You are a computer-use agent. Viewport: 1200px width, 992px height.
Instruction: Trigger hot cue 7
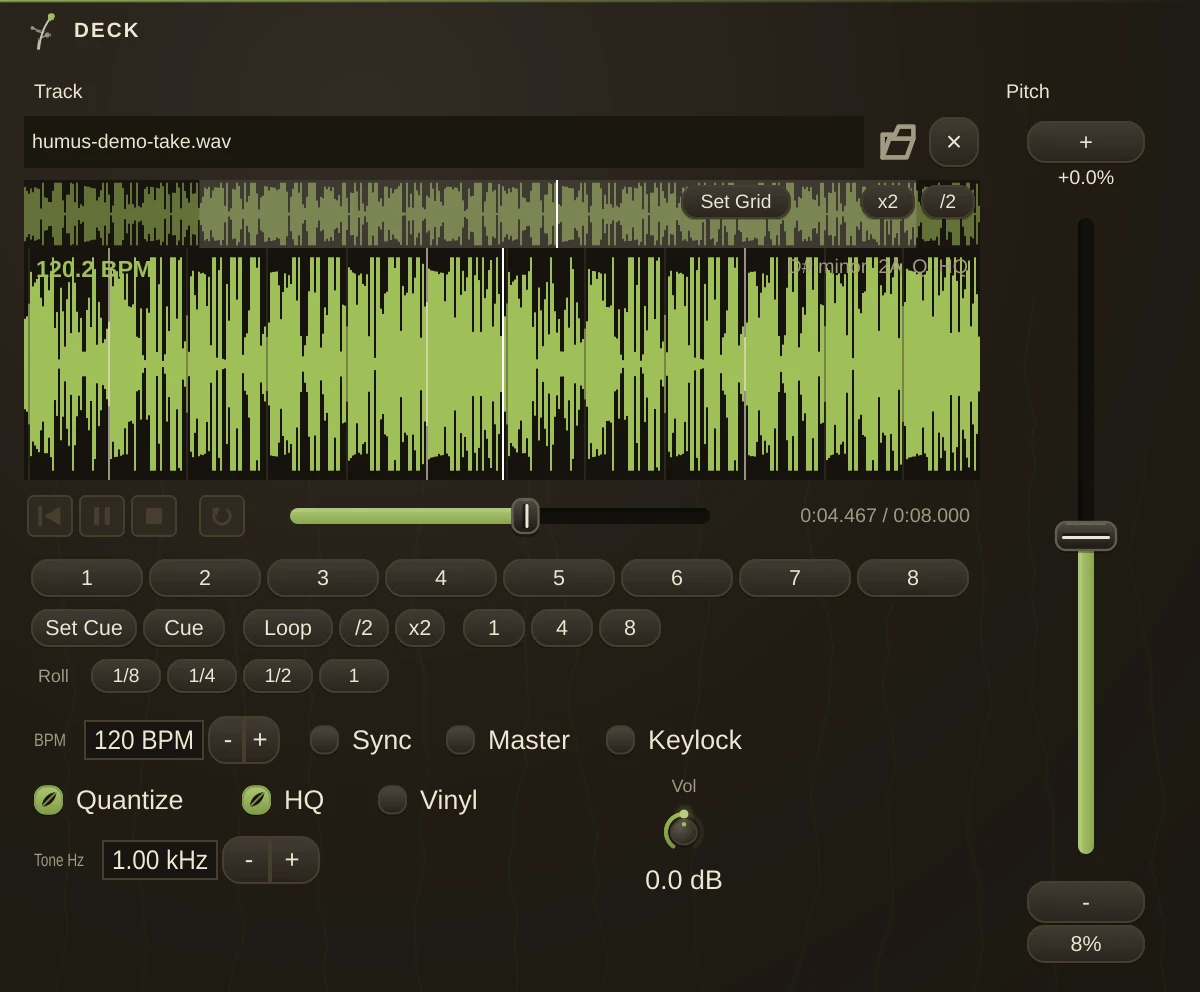coord(795,578)
